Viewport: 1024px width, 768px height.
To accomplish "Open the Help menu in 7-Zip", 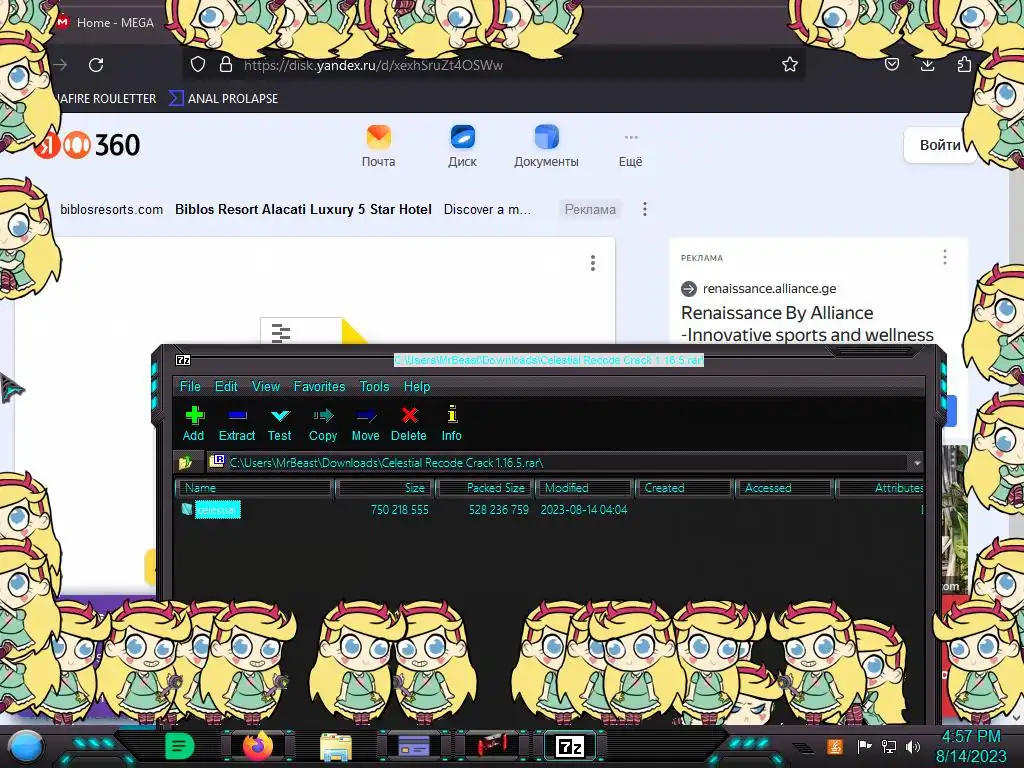I will (417, 387).
